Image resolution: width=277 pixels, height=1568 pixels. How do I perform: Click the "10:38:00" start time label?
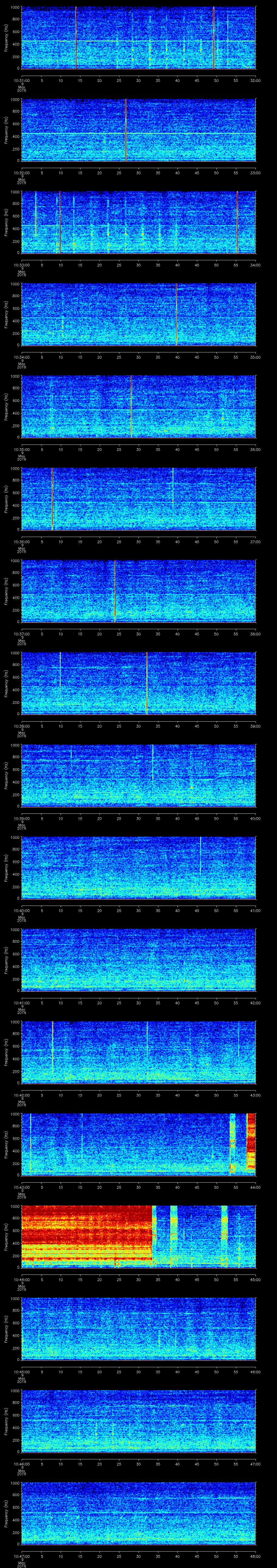[22, 726]
